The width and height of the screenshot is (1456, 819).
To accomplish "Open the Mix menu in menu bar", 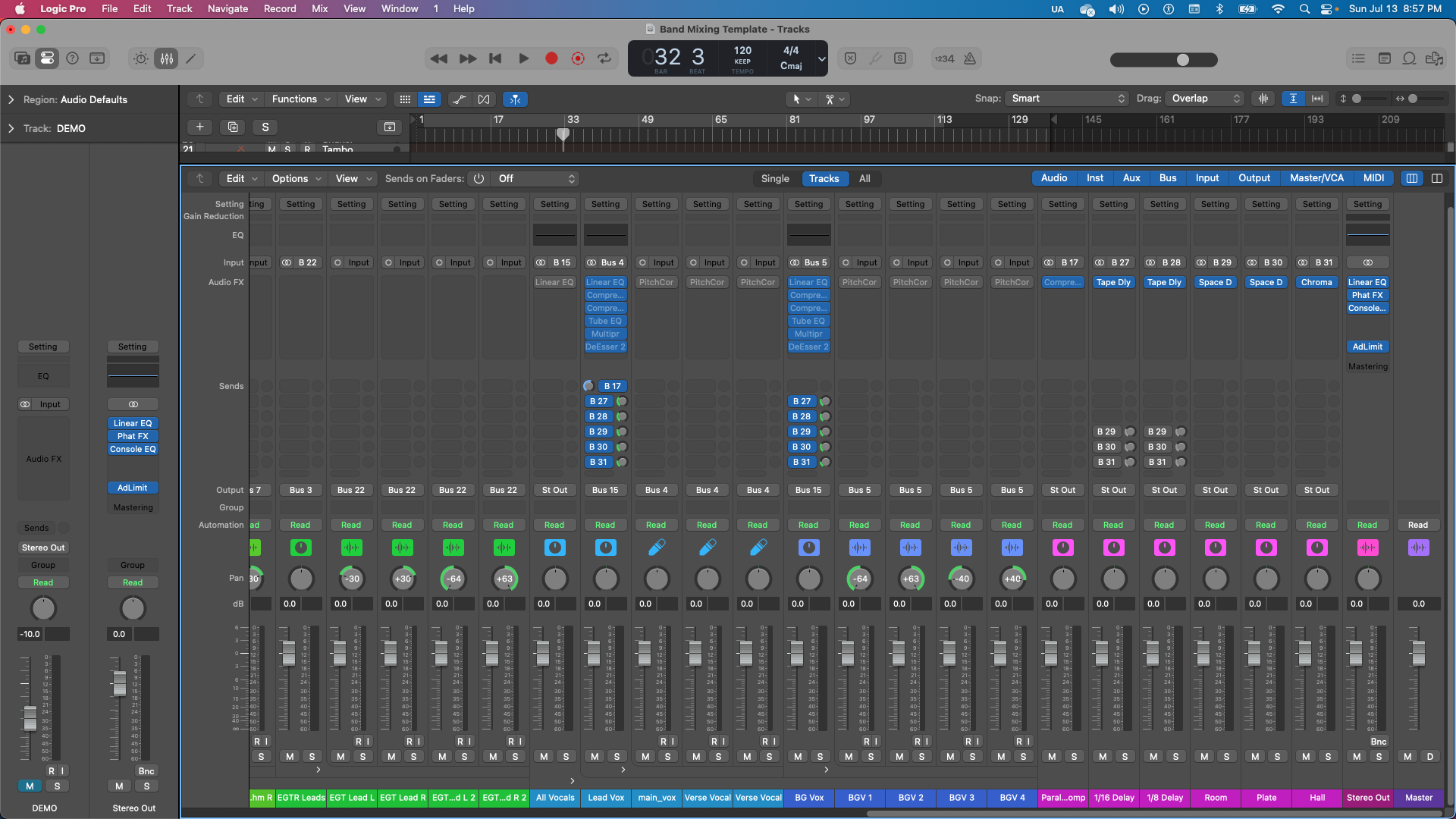I will [x=319, y=8].
